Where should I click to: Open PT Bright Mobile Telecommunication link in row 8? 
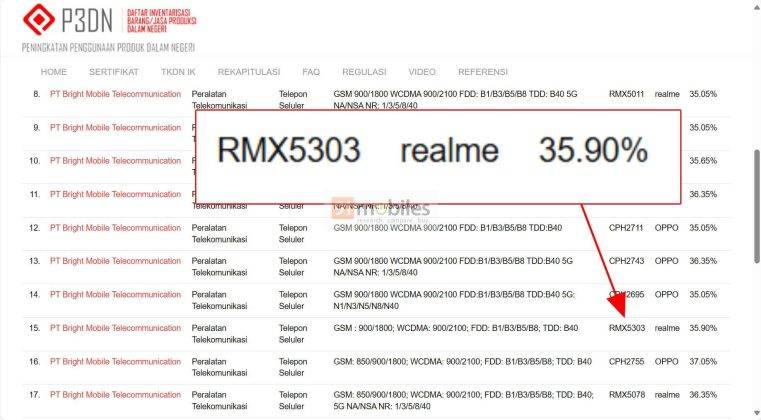coord(116,94)
